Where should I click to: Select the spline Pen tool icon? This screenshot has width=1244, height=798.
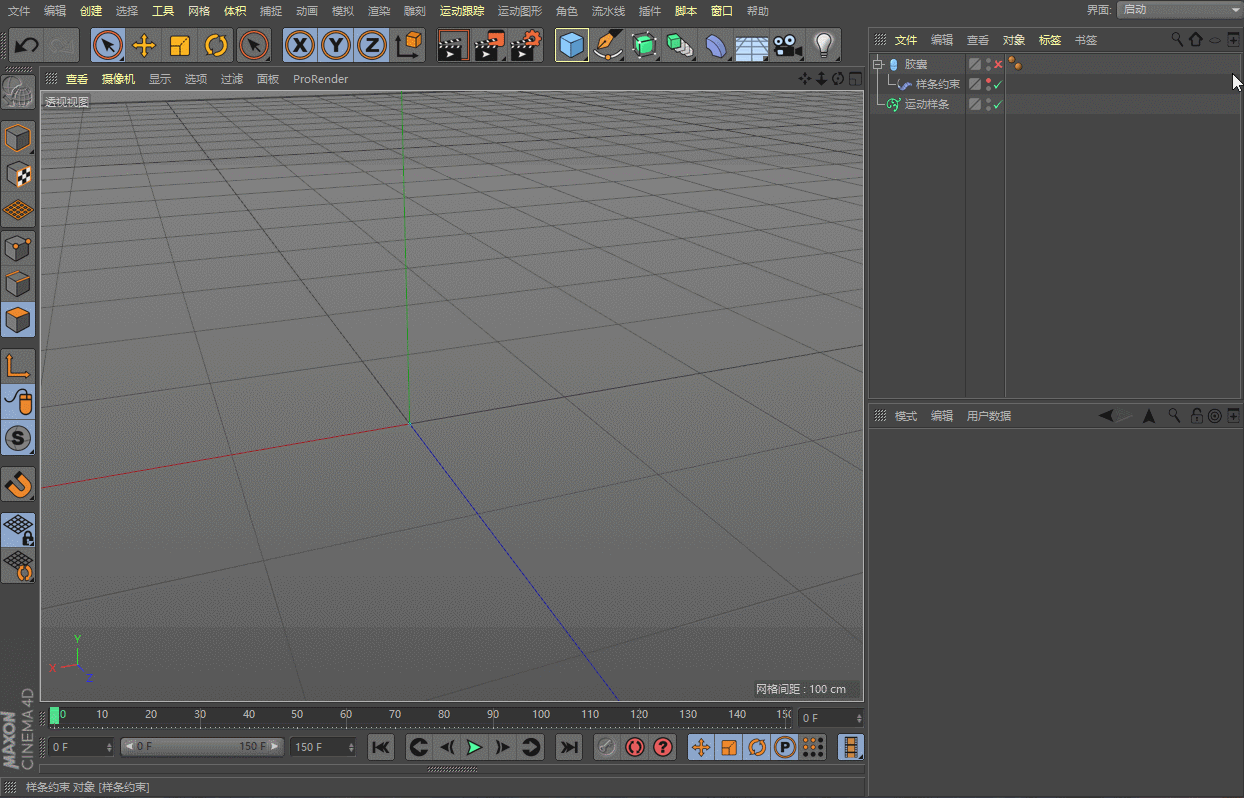(607, 45)
